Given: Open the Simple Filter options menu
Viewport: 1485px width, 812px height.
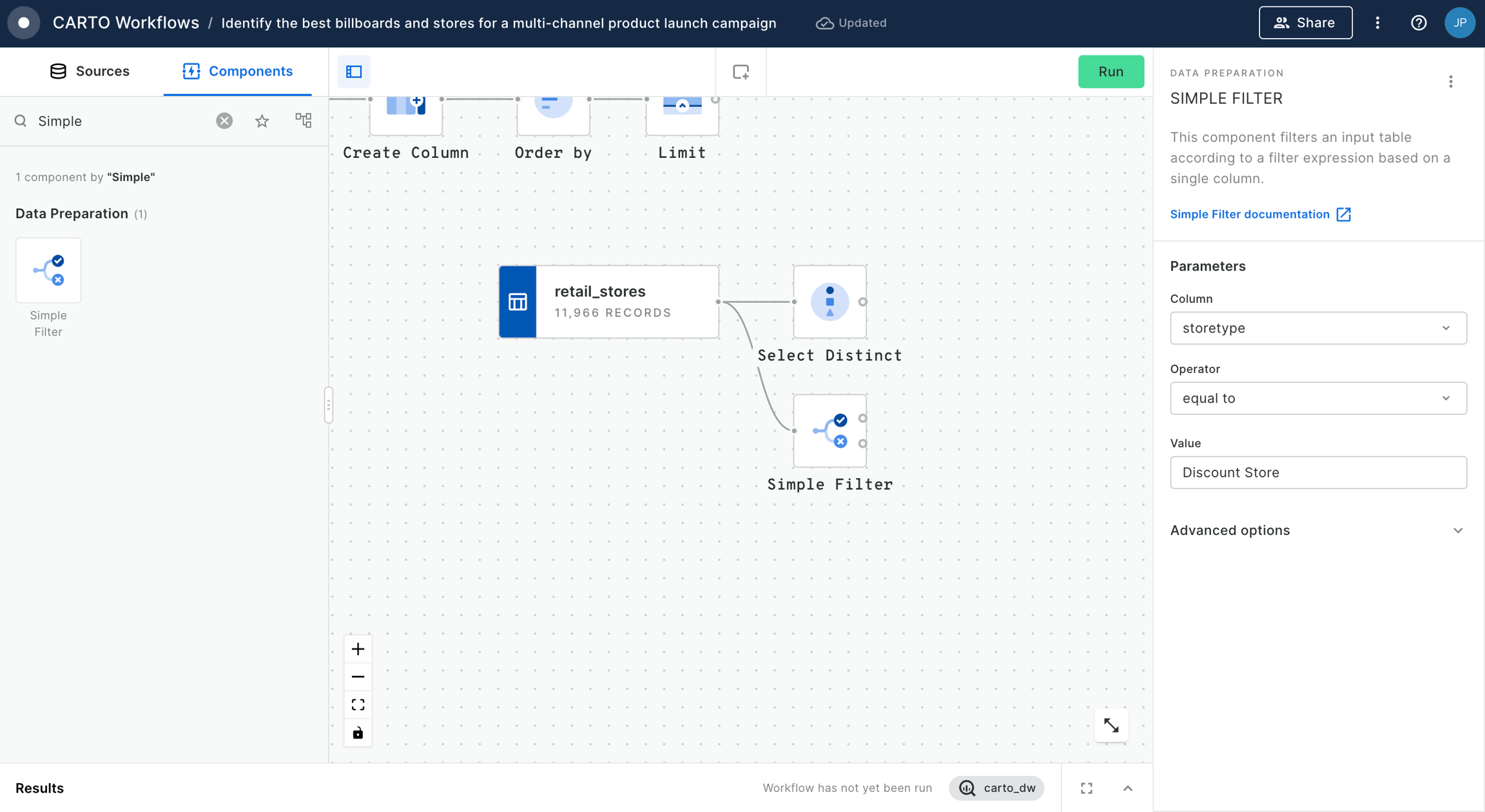Looking at the screenshot, I should tap(1450, 82).
